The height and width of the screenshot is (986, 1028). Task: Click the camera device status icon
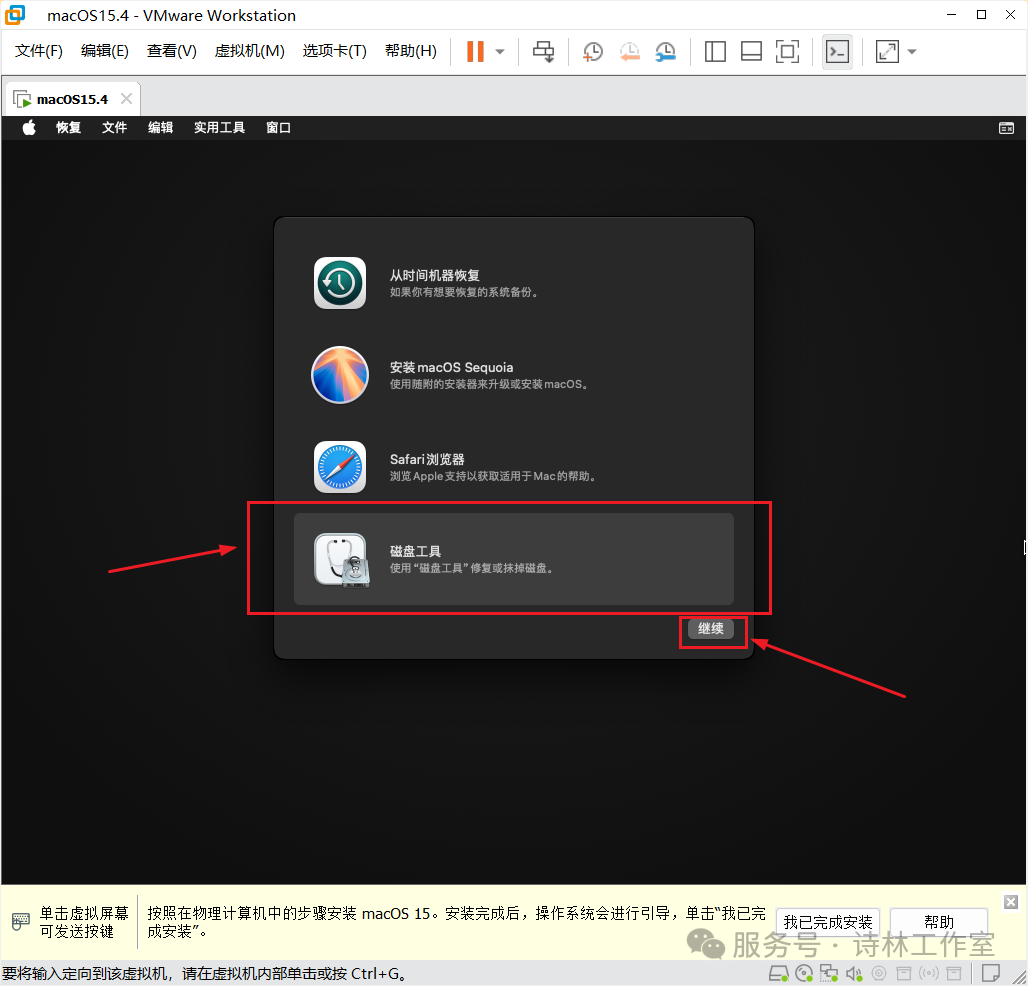879,974
